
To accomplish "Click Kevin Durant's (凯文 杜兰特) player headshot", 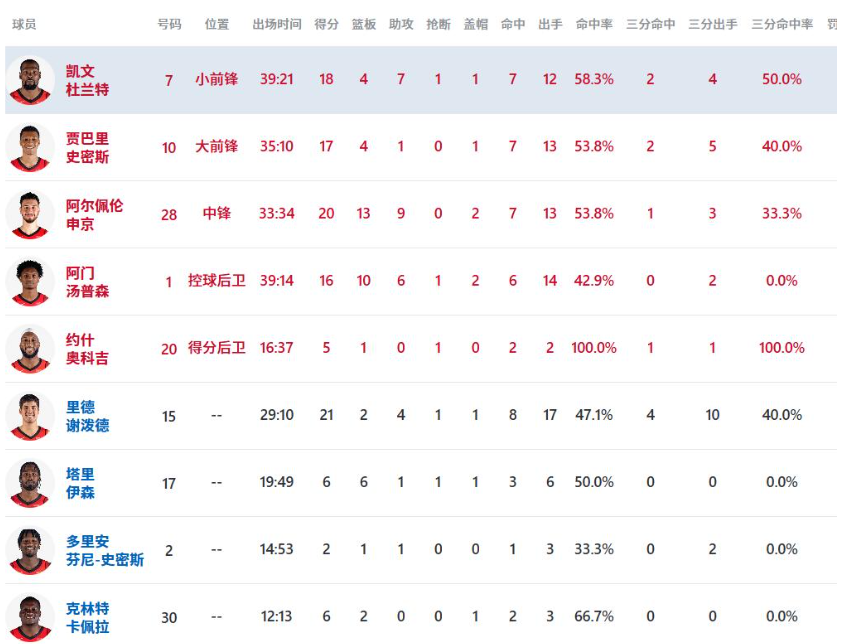I will 30,80.
